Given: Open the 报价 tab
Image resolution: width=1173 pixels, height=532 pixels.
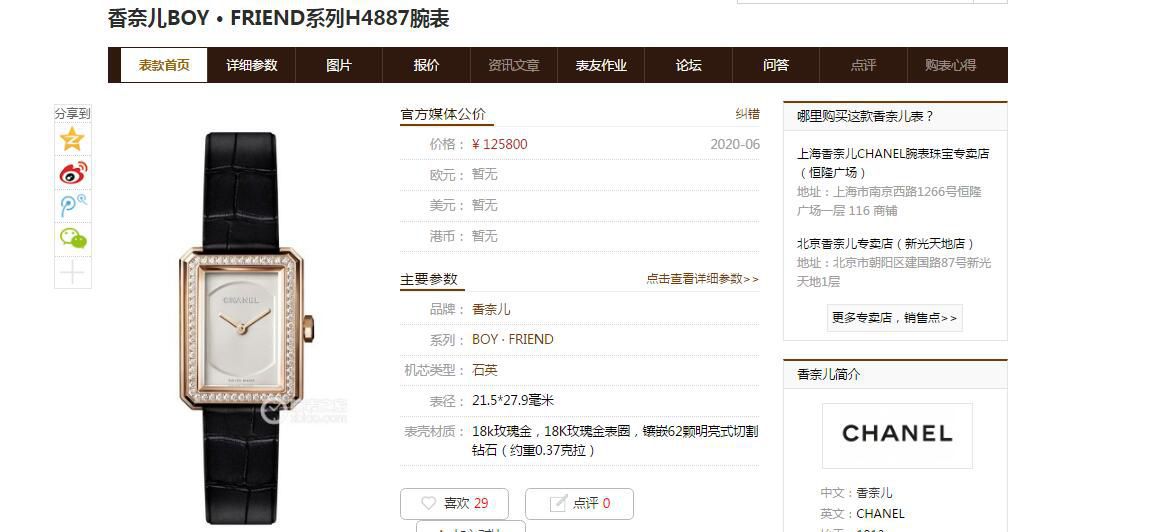Looking at the screenshot, I should [426, 65].
